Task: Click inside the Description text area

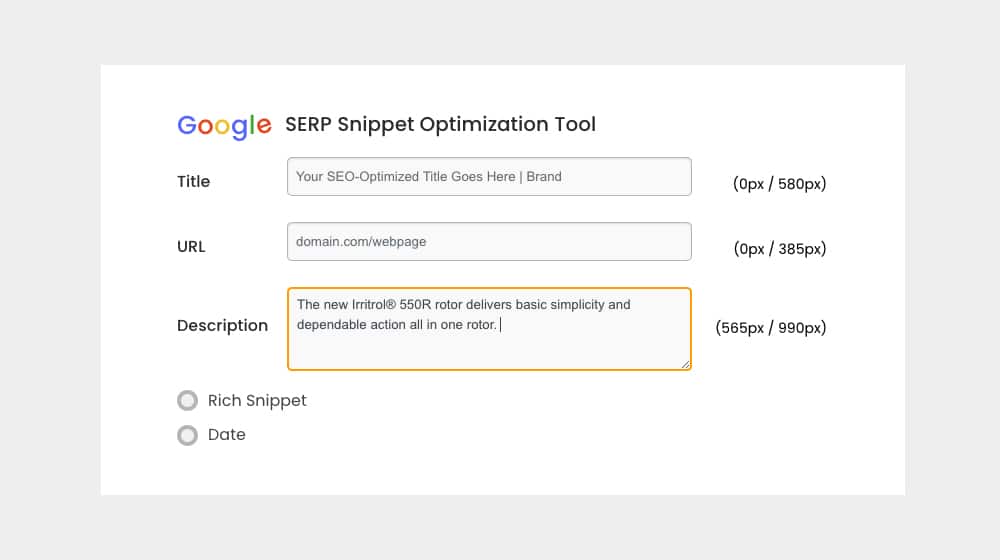Action: (489, 329)
